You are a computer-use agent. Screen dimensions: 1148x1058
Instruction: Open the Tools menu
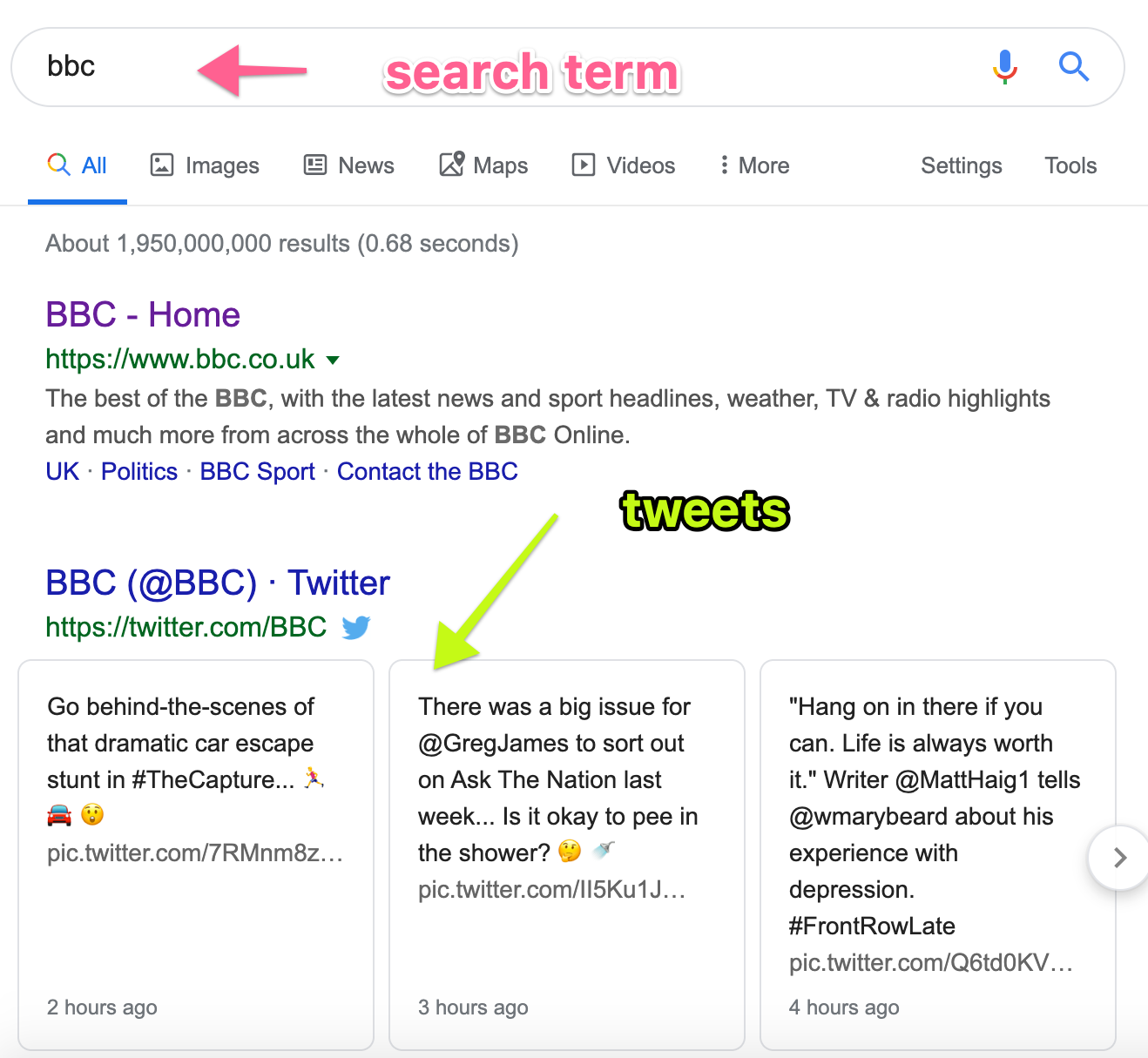(x=1070, y=165)
